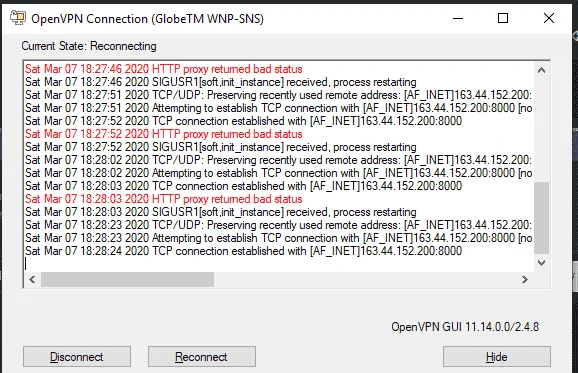This screenshot has height=373, width=578.
Task: Click log line 18:27:51 TCP/UDP Preserving address
Action: (x=278, y=95)
